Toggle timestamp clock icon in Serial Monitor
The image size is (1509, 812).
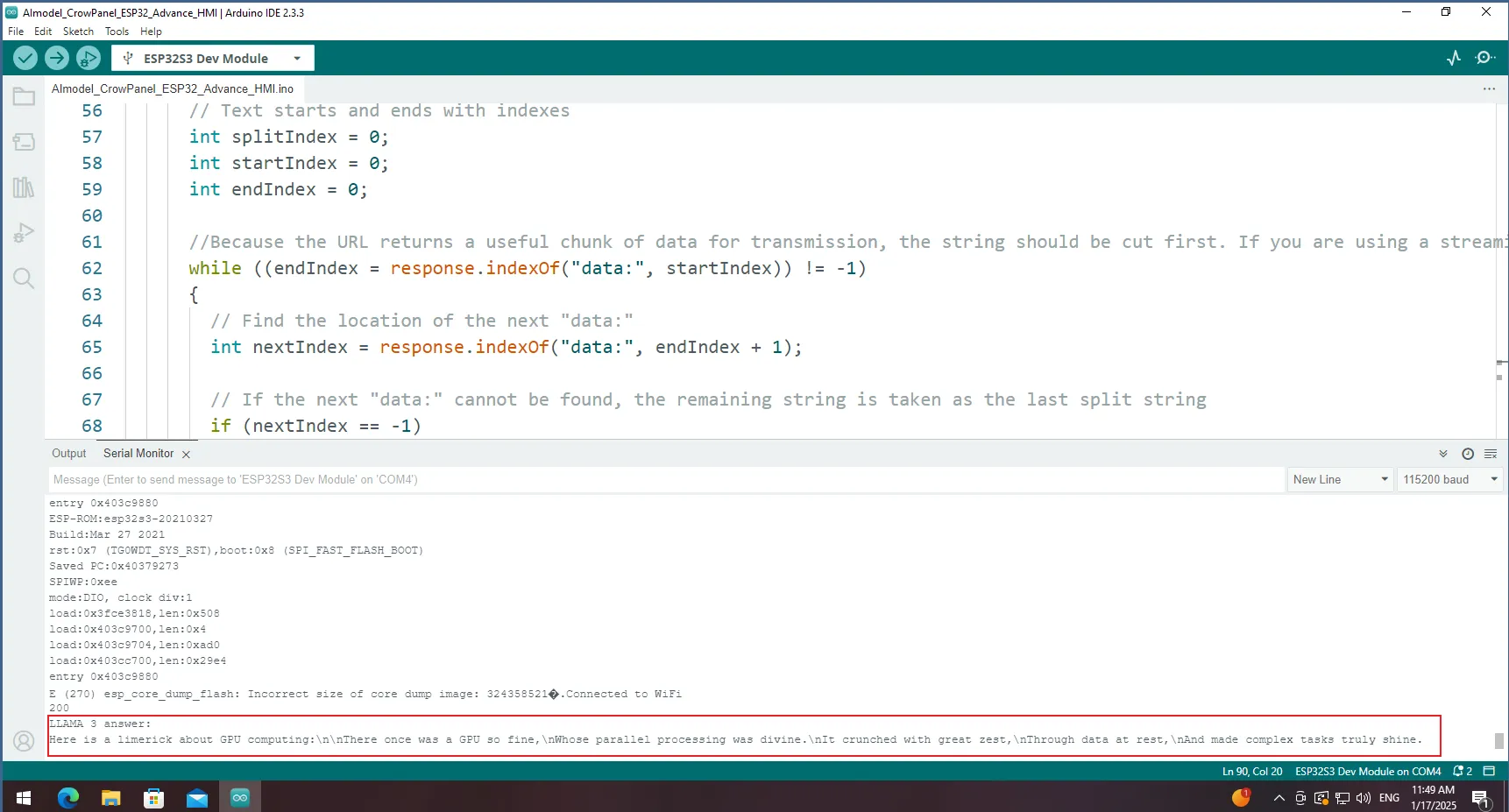point(1468,454)
